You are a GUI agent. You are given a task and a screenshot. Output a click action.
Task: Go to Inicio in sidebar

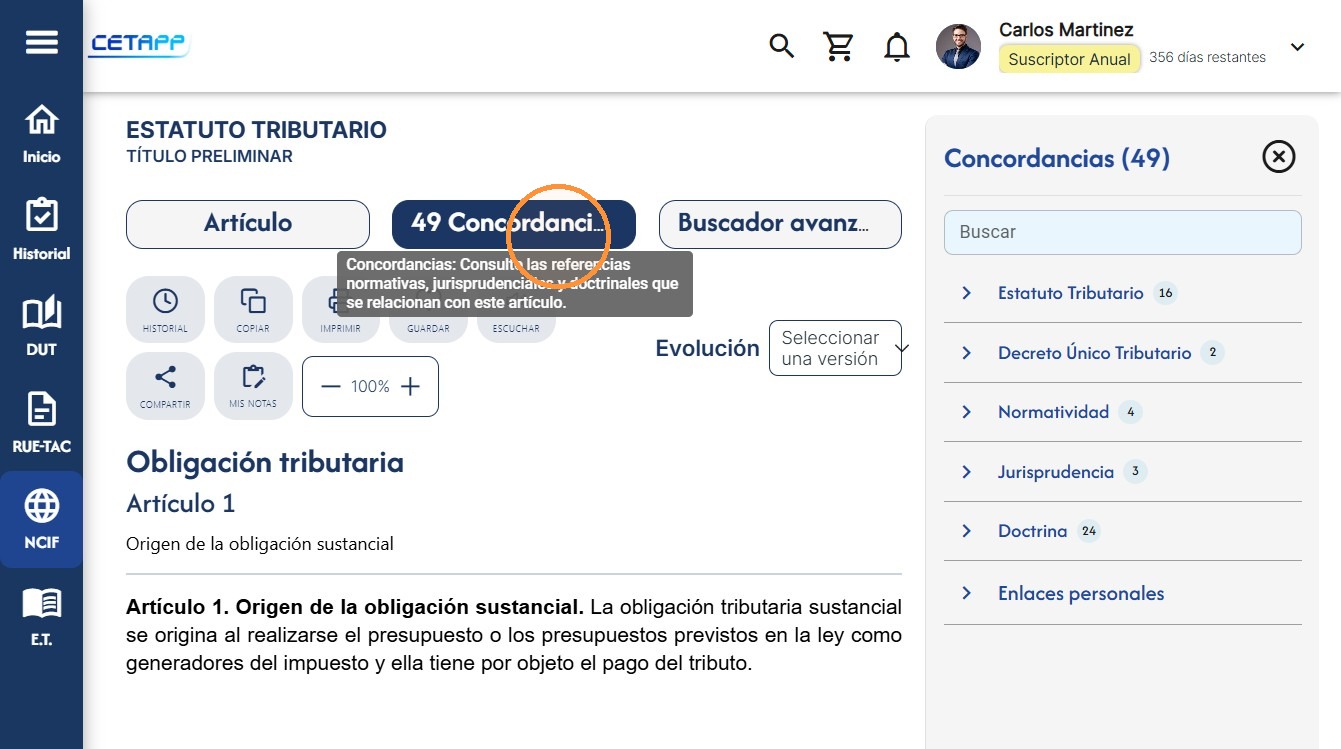pyautogui.click(x=41, y=134)
